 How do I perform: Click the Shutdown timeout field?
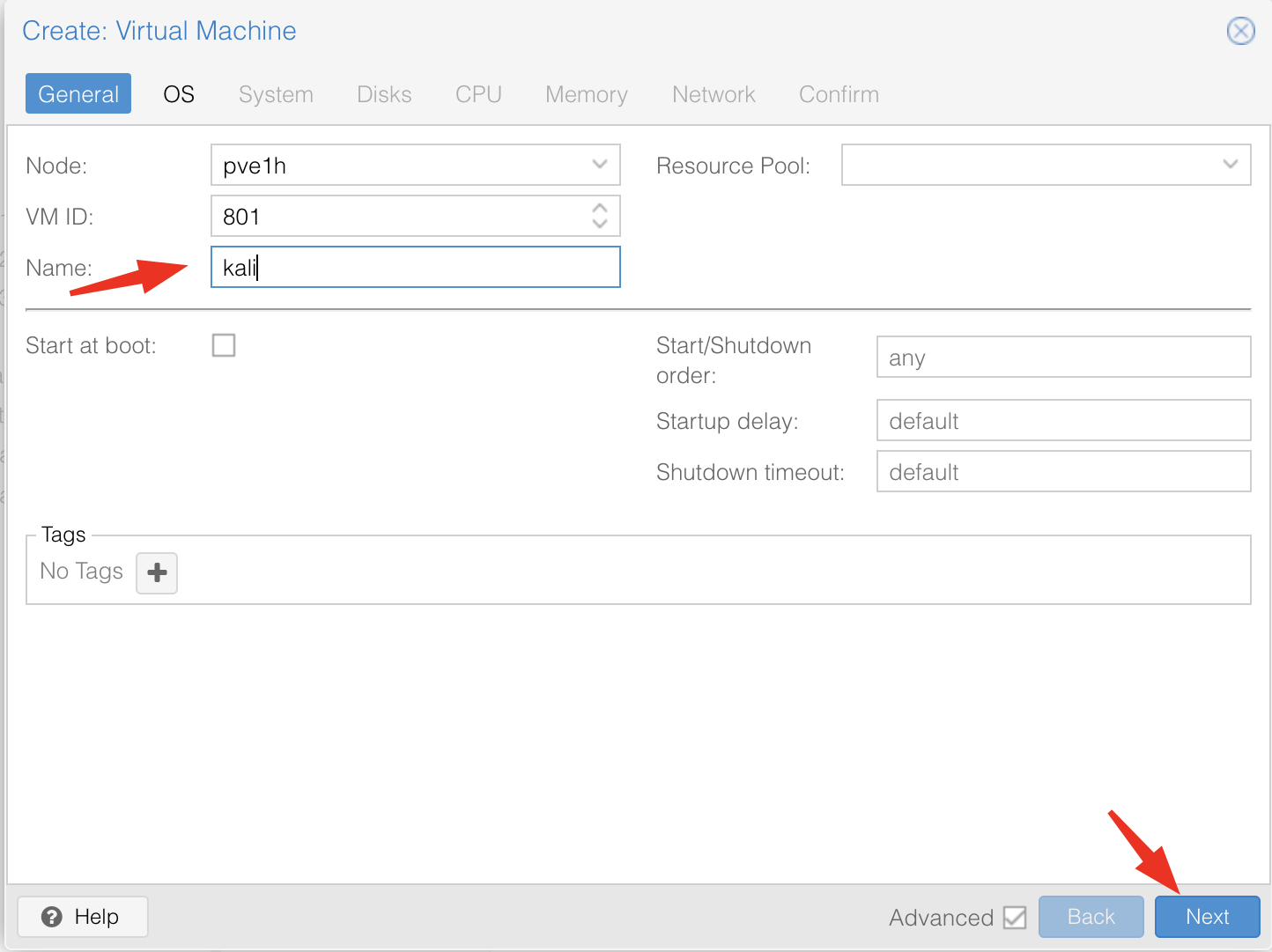coord(1063,472)
